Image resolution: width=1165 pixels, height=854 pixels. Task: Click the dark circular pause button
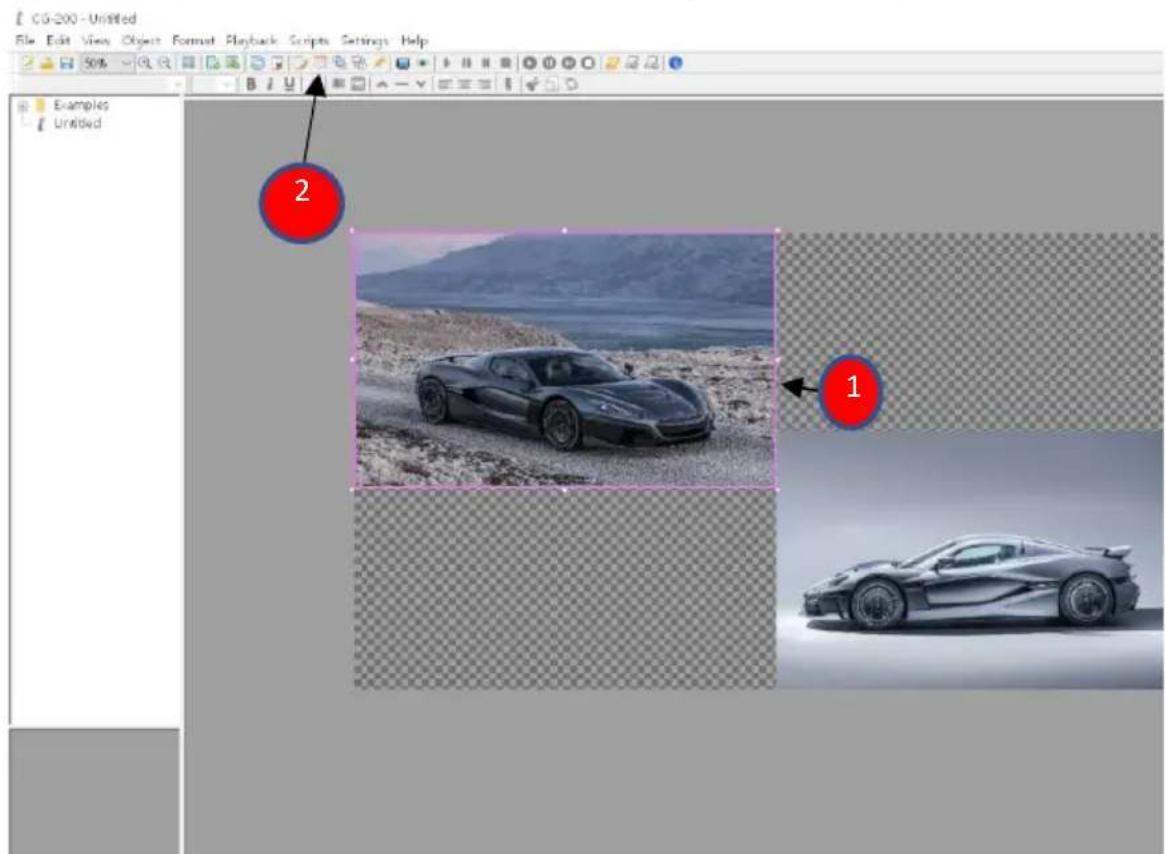pos(549,63)
